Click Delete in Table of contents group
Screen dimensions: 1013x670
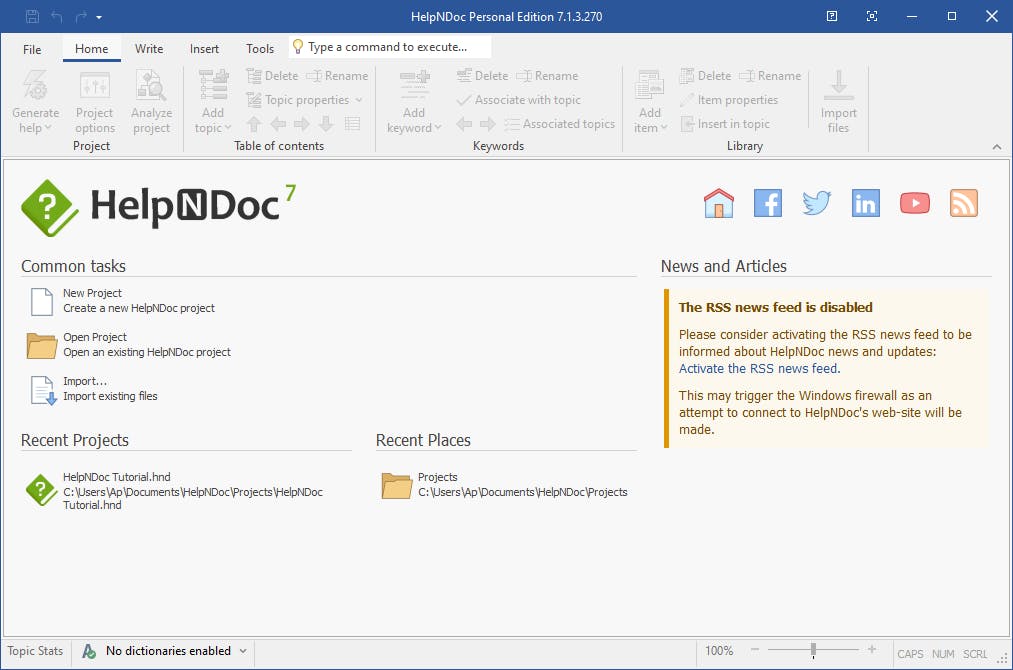click(273, 76)
